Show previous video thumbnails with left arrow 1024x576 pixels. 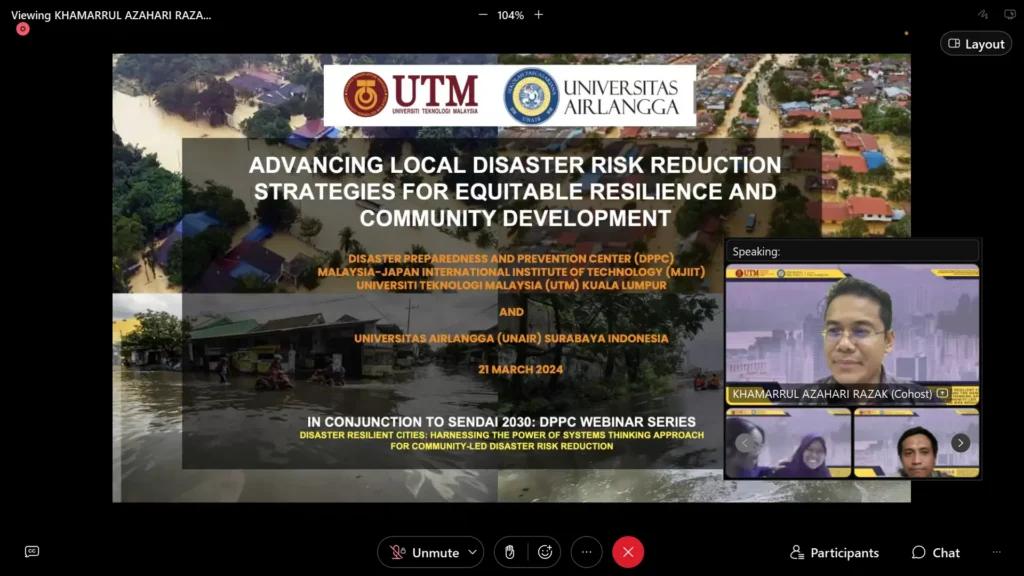(744, 443)
